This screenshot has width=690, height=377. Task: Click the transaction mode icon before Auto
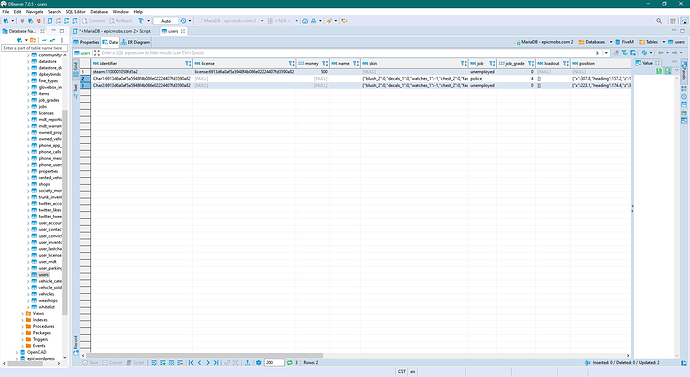[141, 21]
